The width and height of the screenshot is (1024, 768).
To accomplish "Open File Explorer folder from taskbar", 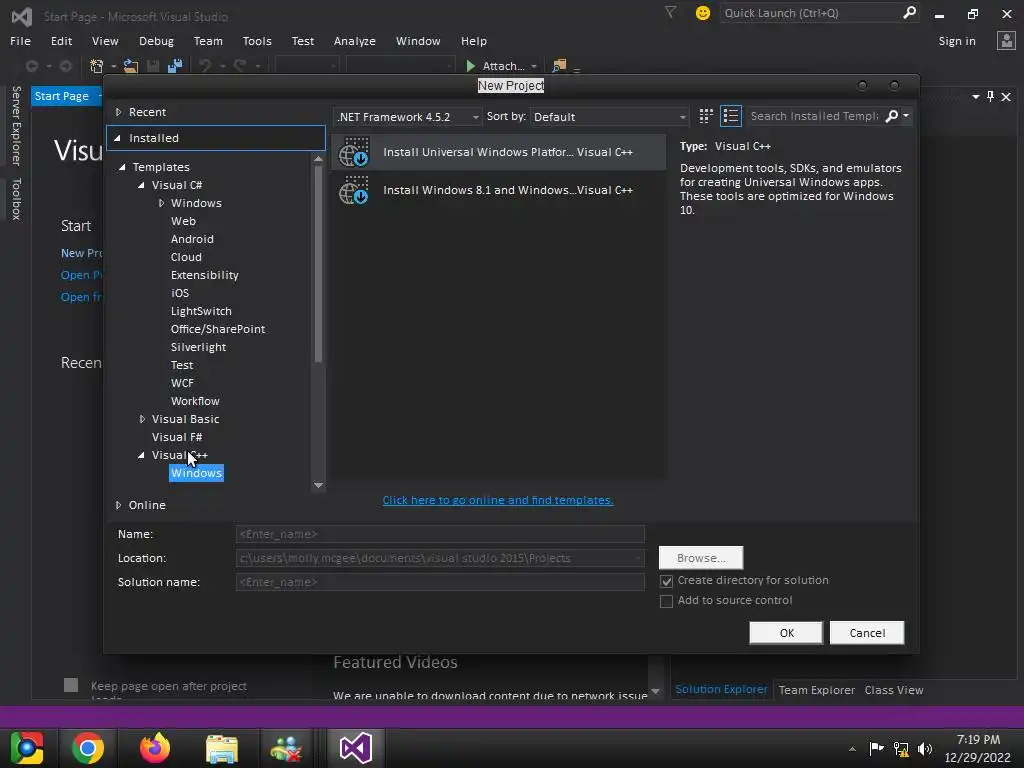I will (x=222, y=748).
